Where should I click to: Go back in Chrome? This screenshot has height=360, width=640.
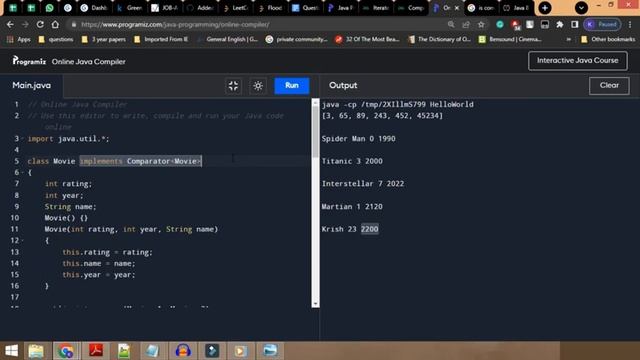(10, 24)
